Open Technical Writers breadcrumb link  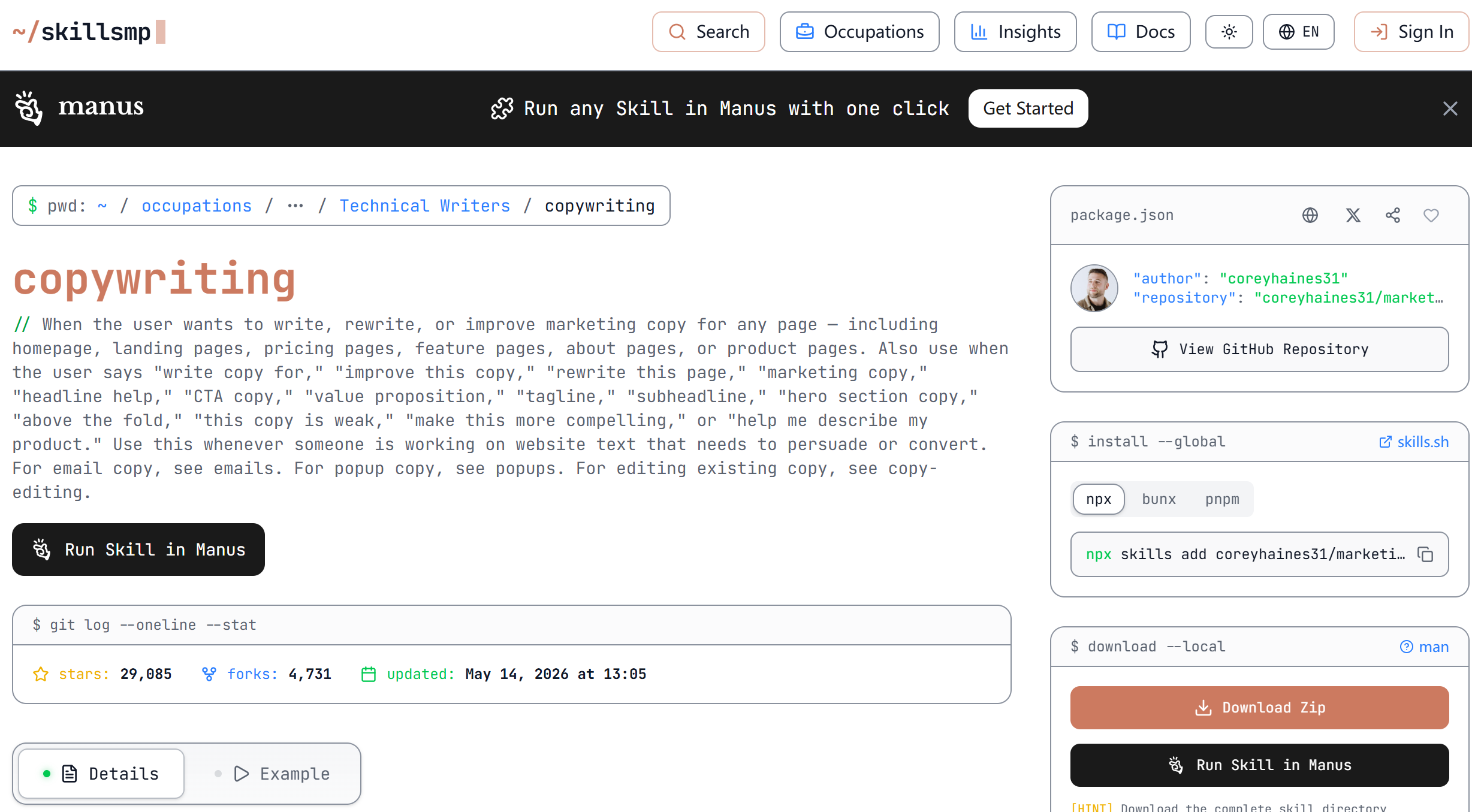coord(425,206)
